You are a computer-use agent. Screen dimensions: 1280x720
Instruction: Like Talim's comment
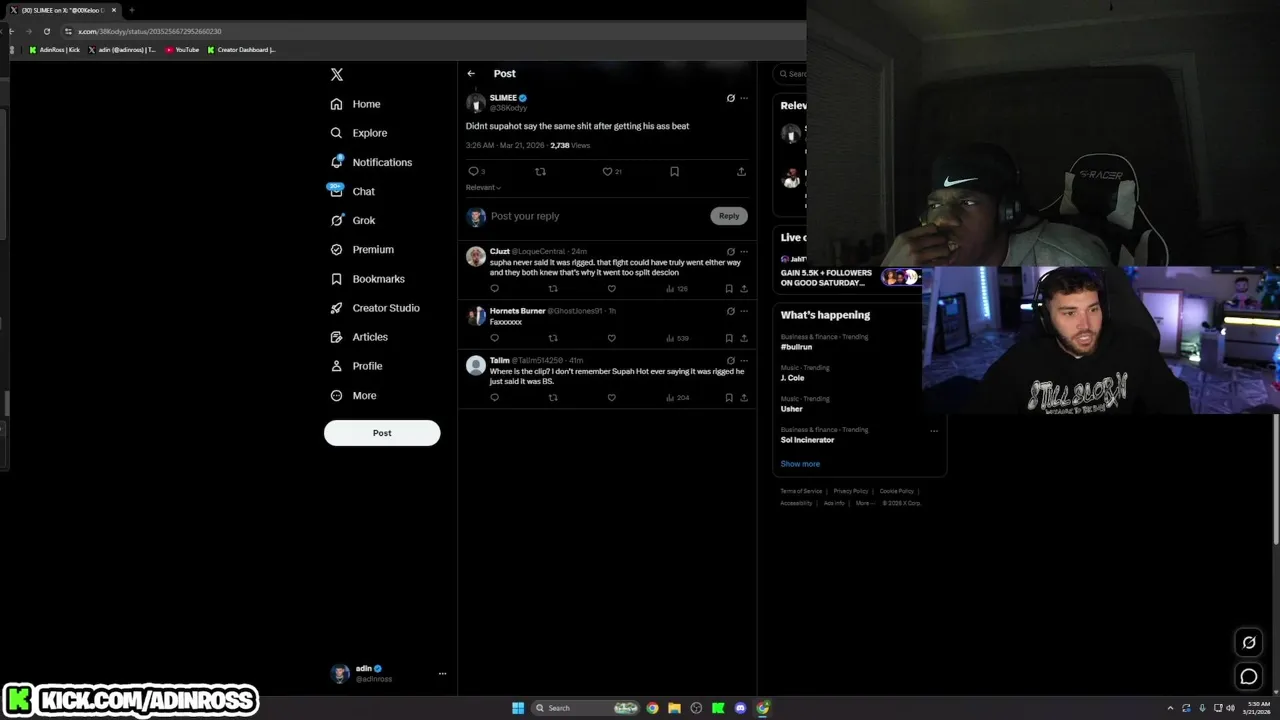click(612, 397)
